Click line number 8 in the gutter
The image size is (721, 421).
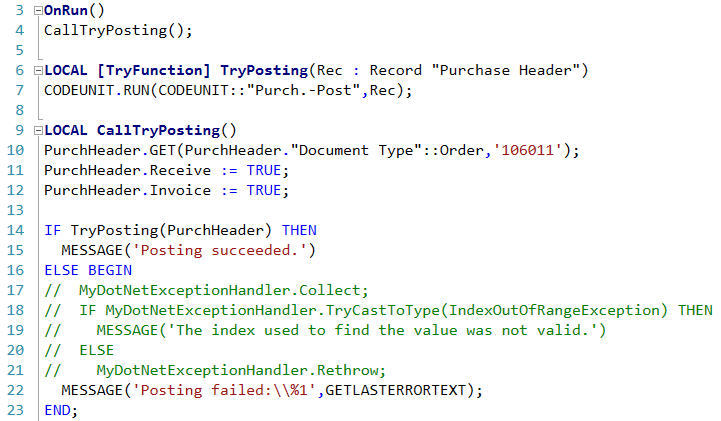(19, 110)
